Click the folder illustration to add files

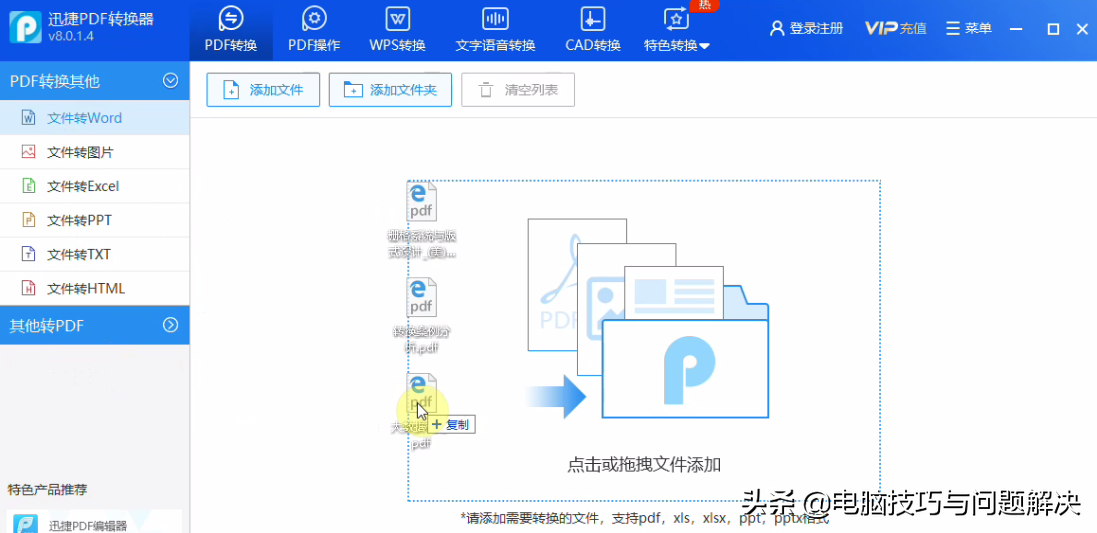647,319
